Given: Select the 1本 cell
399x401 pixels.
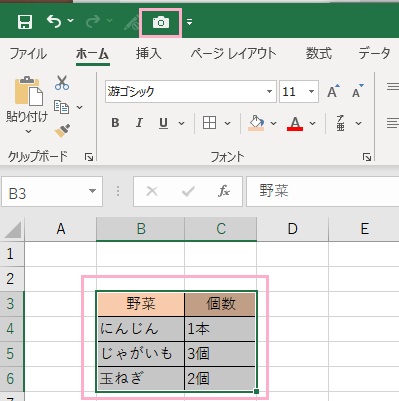Looking at the screenshot, I should click(x=221, y=329).
